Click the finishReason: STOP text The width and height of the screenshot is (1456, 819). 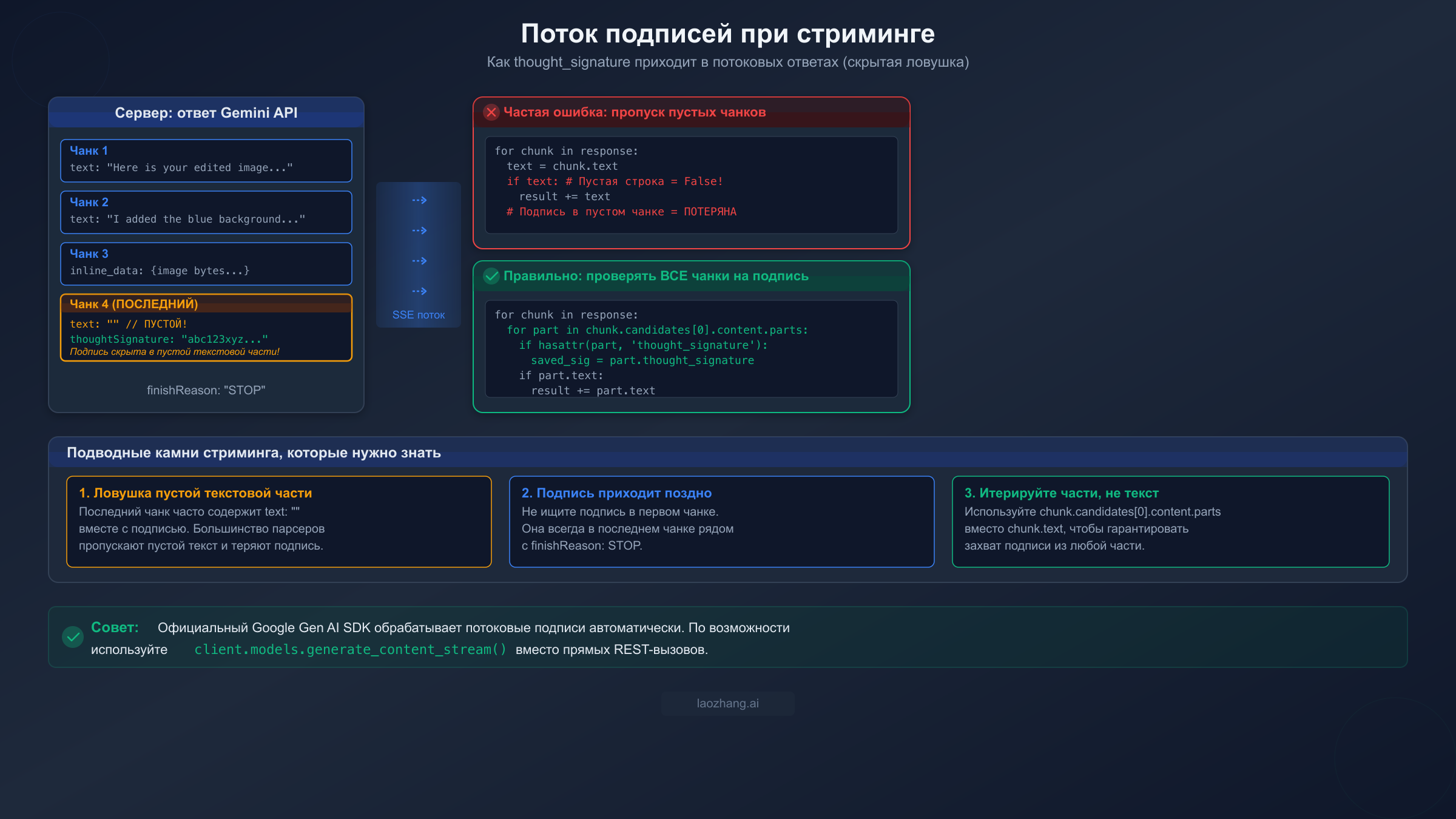206,390
